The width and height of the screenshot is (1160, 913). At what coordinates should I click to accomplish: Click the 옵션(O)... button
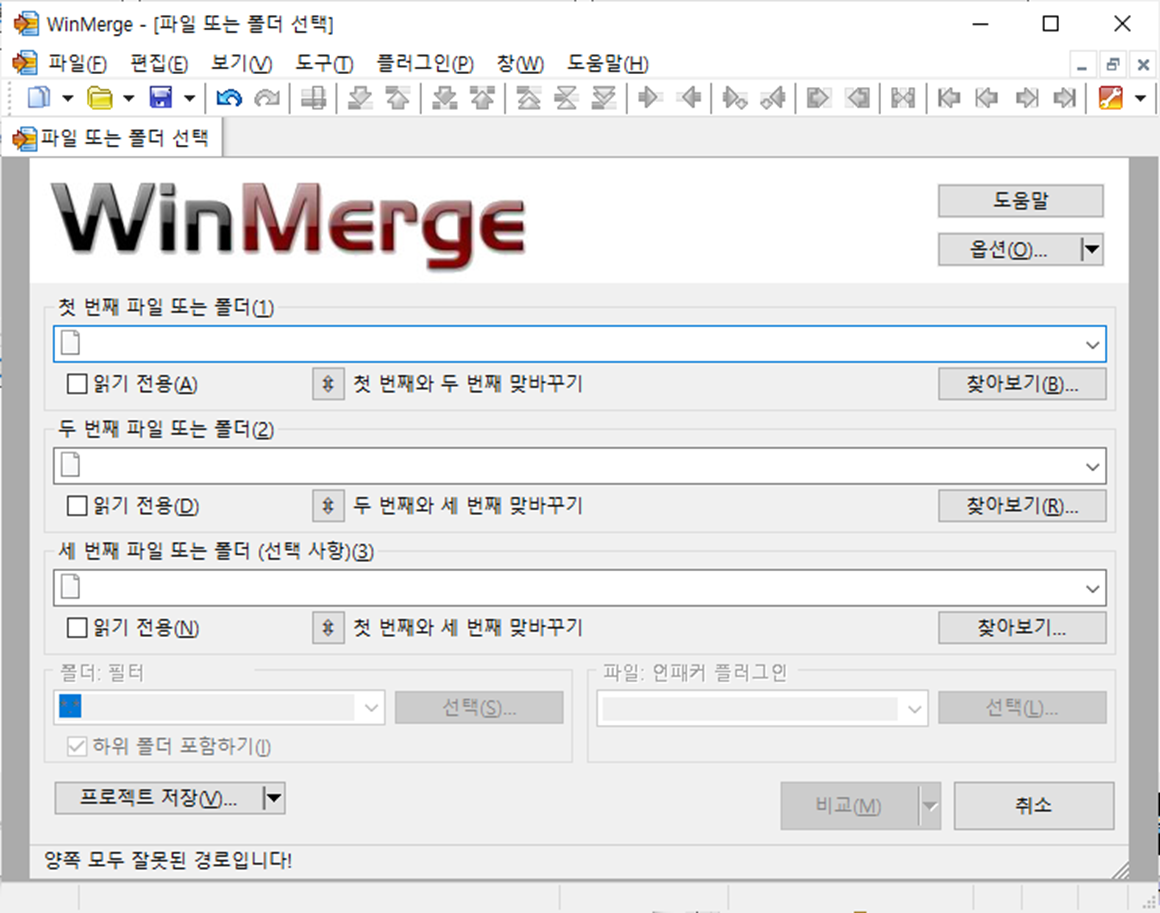click(x=1008, y=249)
